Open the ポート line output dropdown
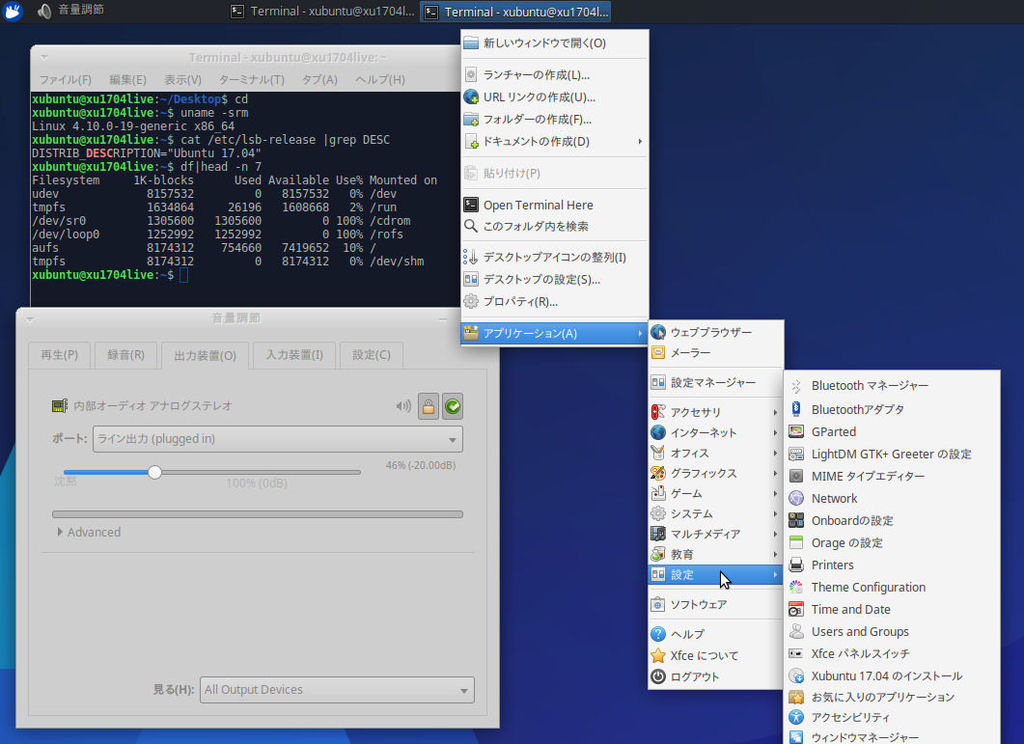Viewport: 1024px width, 744px height. pos(278,439)
